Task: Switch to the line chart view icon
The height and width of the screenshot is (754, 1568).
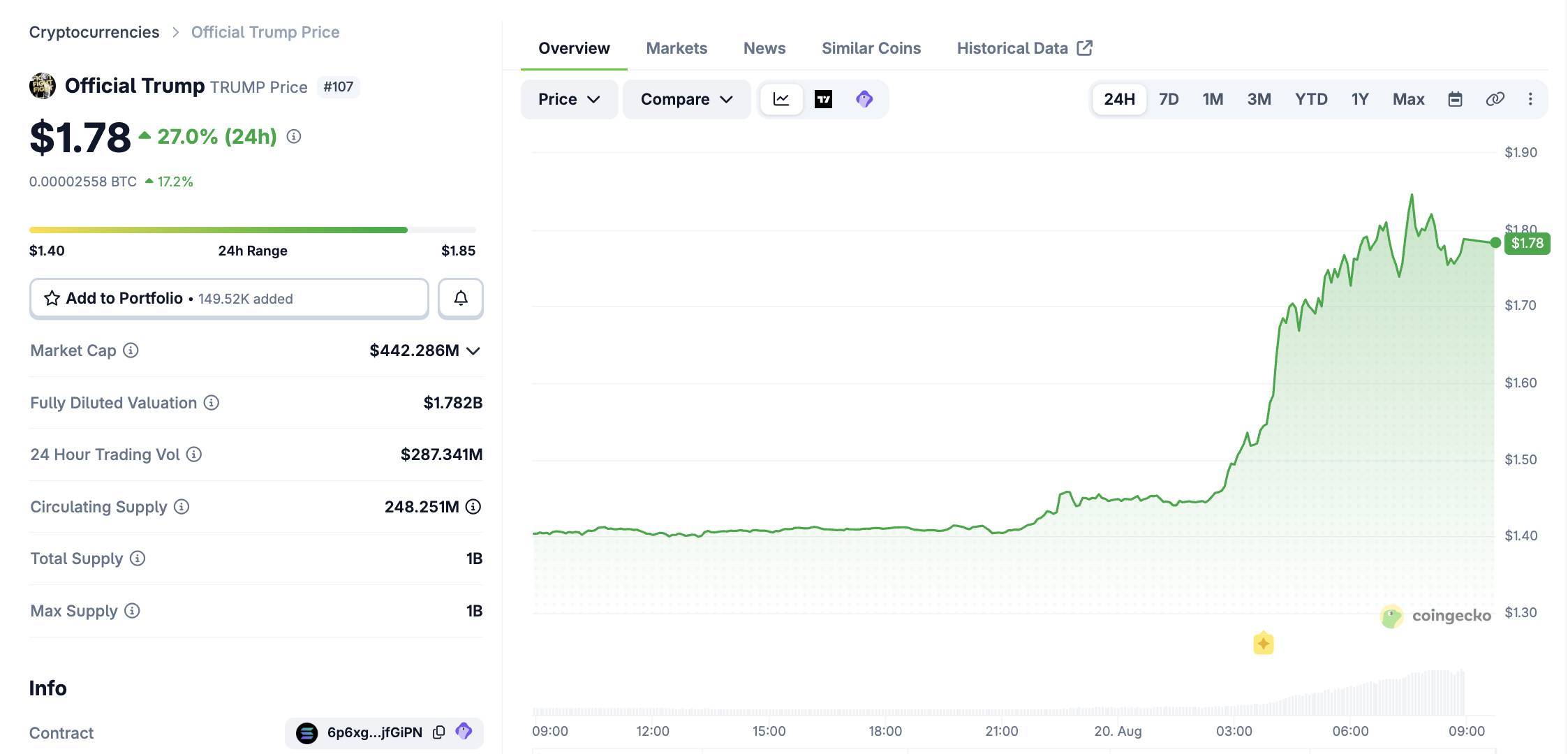Action: tap(781, 99)
